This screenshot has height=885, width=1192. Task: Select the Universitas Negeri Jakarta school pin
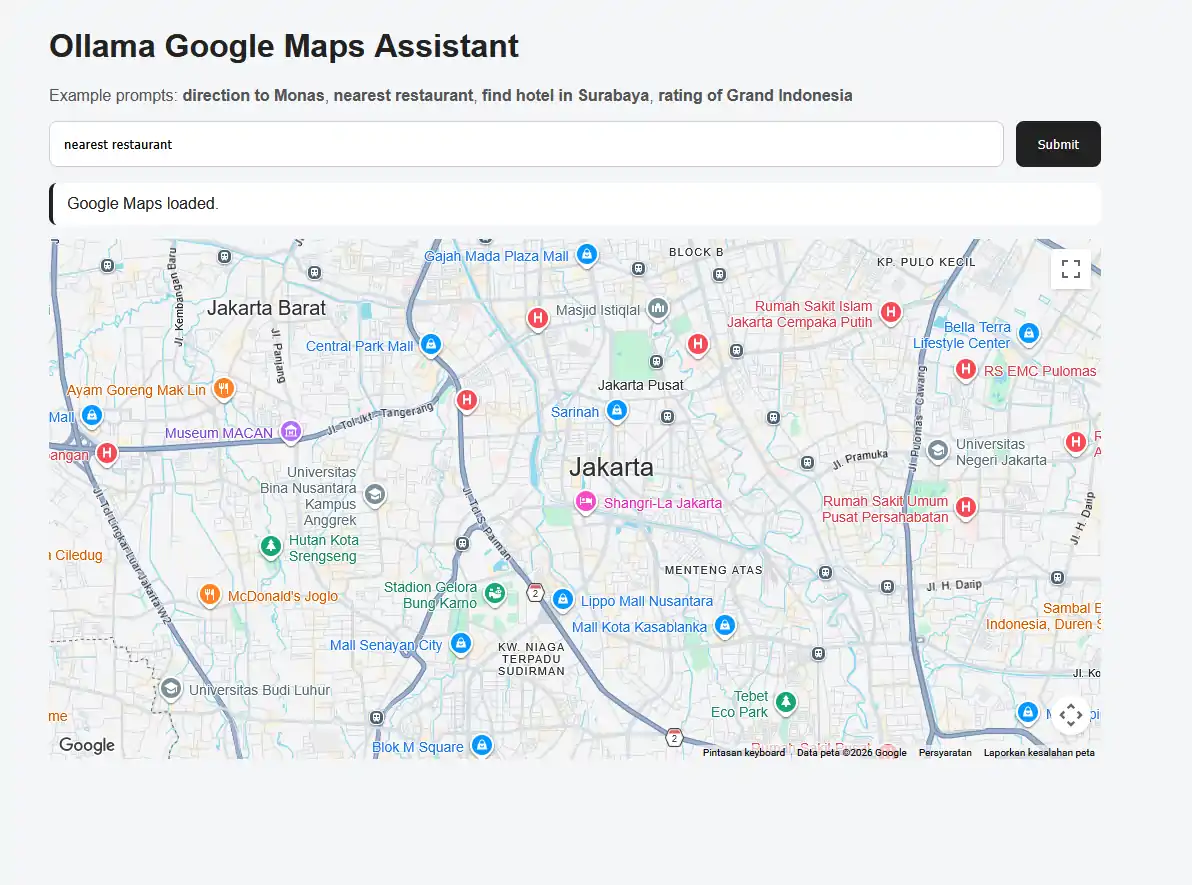click(x=937, y=451)
